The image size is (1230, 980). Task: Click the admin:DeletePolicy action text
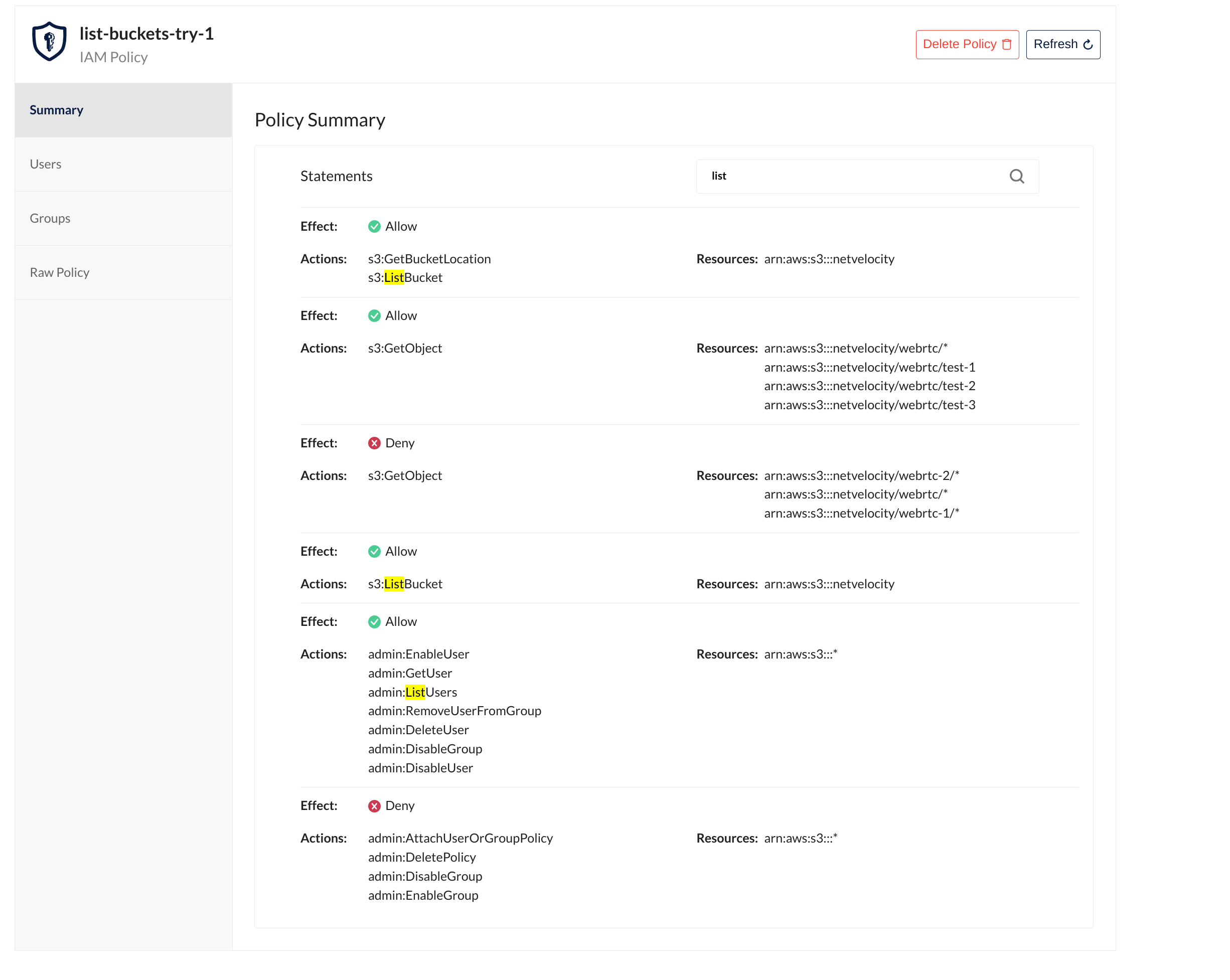pyautogui.click(x=421, y=857)
